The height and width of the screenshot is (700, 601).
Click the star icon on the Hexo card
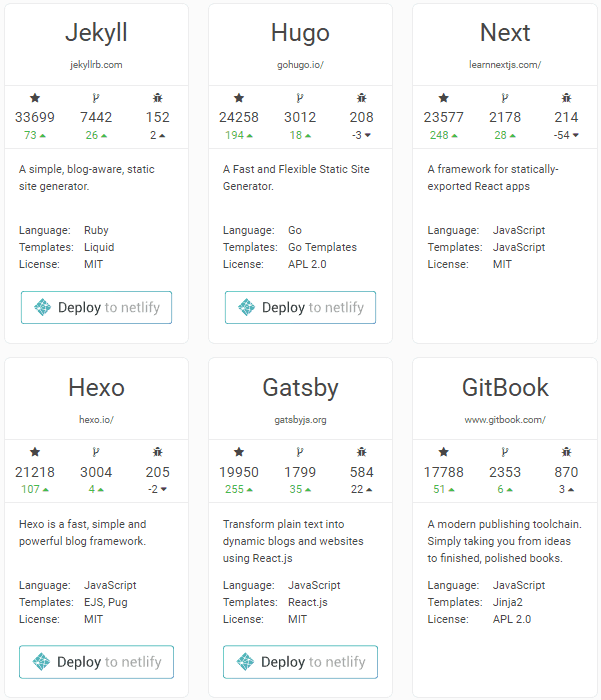(x=35, y=453)
